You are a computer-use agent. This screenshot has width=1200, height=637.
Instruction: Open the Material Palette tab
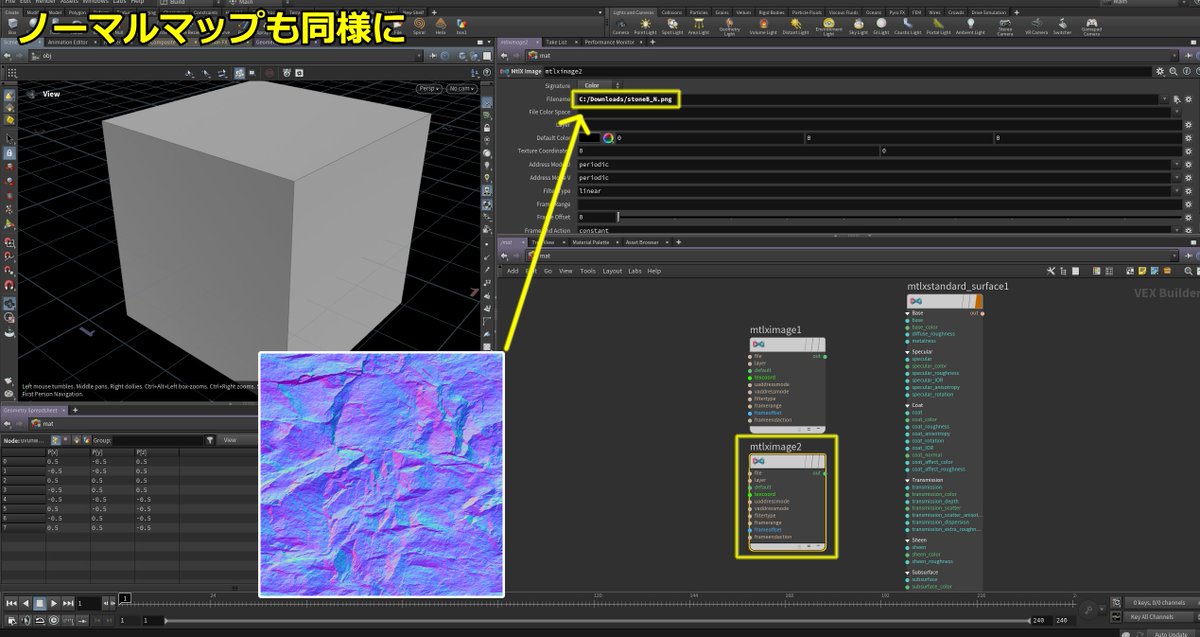590,242
